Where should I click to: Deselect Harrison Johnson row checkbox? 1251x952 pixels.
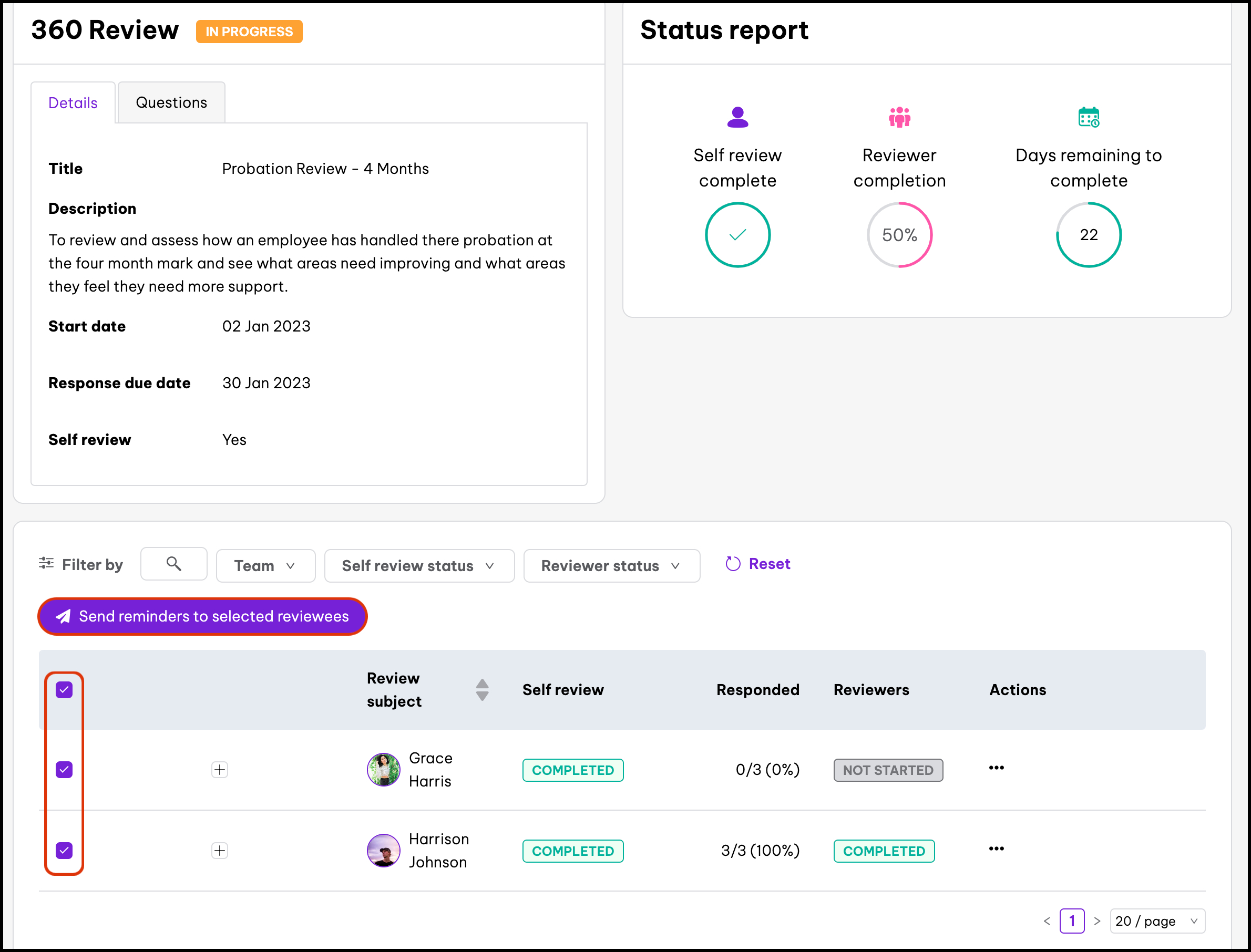tap(64, 850)
